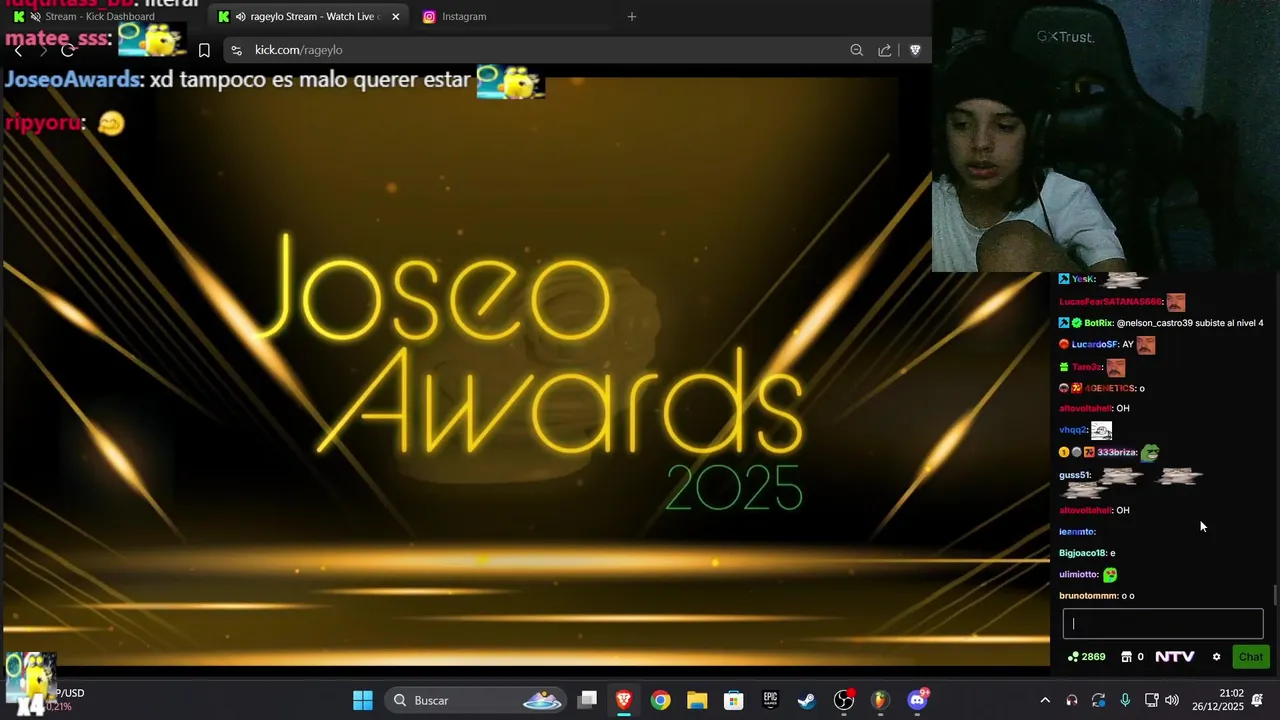Click the YesK username in chat

click(1082, 279)
